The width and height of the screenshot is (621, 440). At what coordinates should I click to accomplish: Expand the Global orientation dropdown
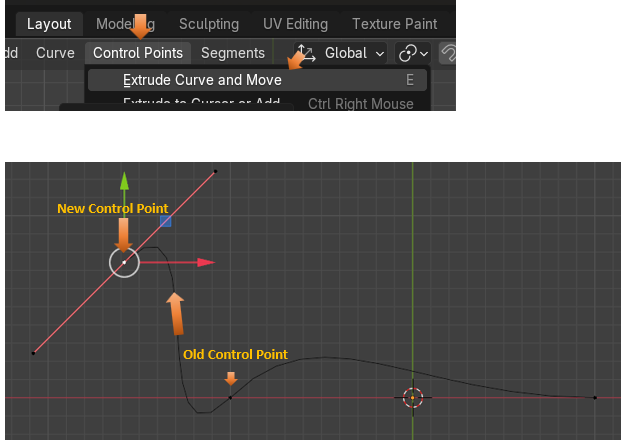tap(354, 53)
